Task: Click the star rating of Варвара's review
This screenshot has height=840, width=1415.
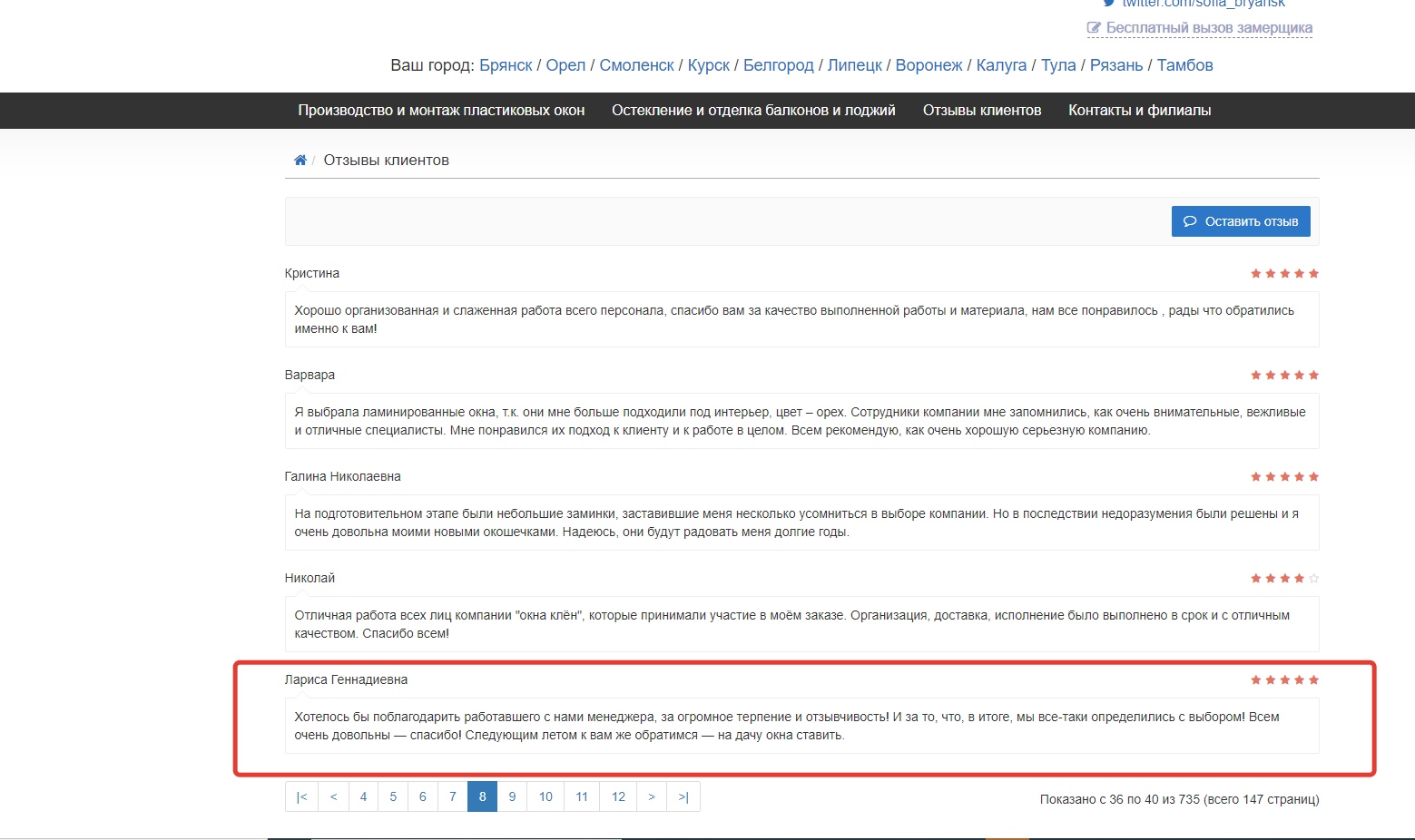Action: pyautogui.click(x=1284, y=375)
